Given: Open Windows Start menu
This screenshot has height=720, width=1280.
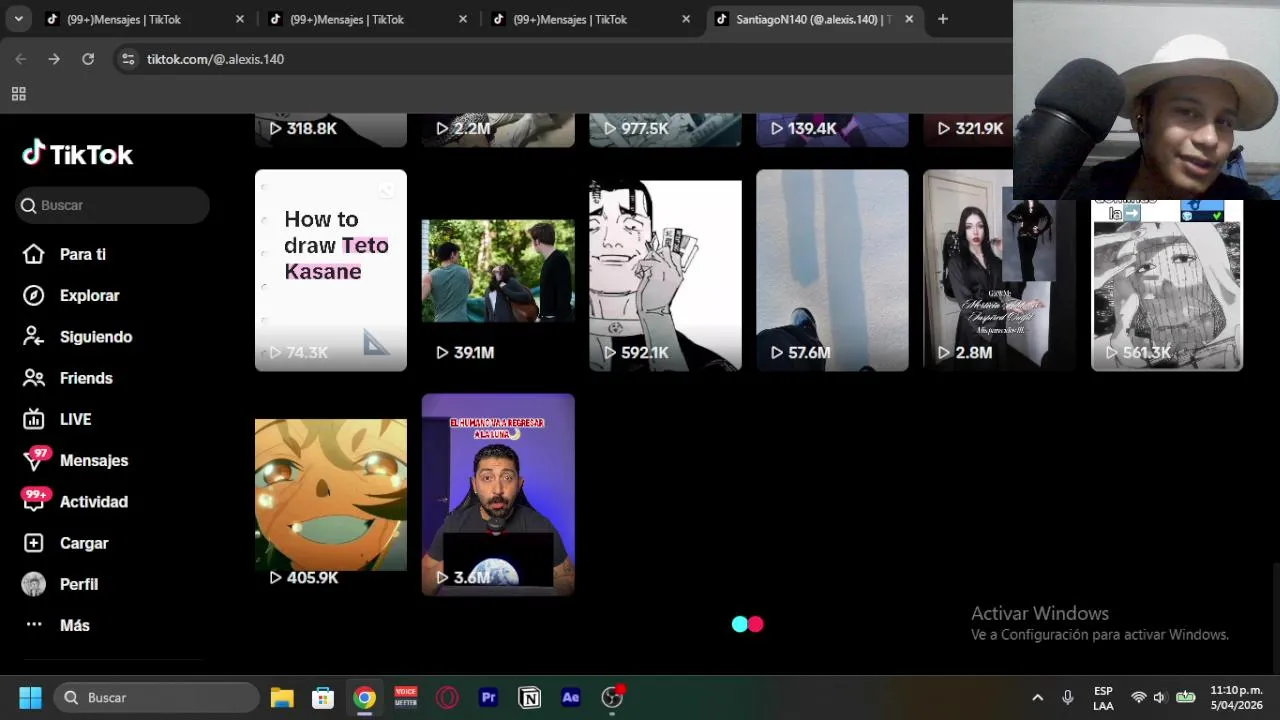Looking at the screenshot, I should coord(30,697).
